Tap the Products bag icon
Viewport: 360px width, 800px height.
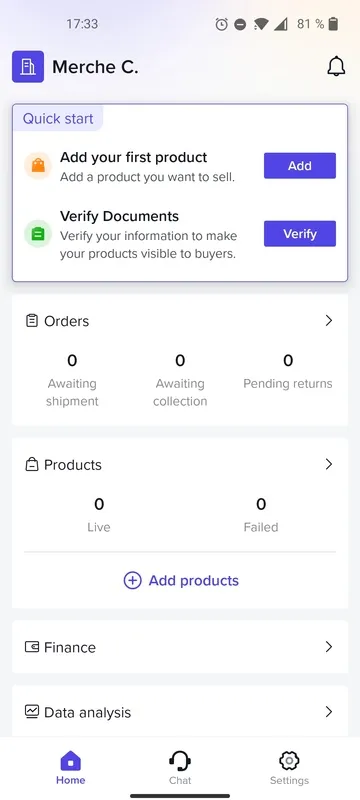click(x=32, y=465)
